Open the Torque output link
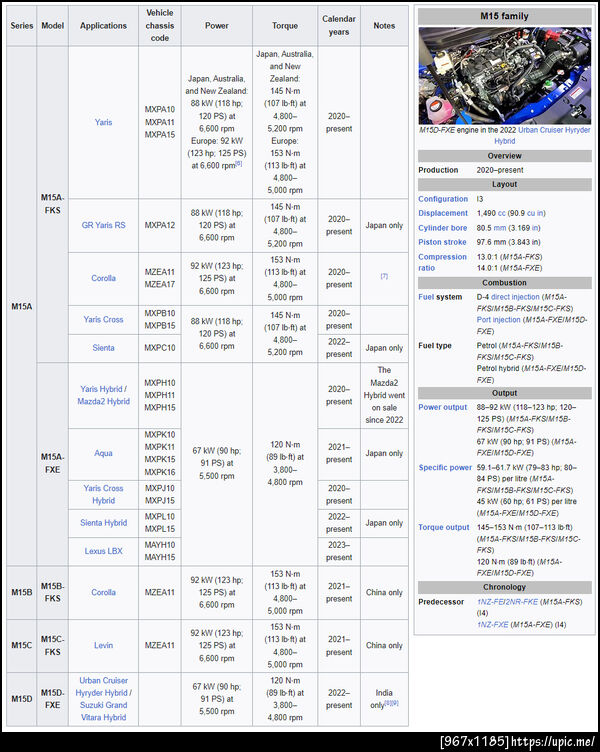Image resolution: width=600 pixels, height=752 pixels. [444, 528]
